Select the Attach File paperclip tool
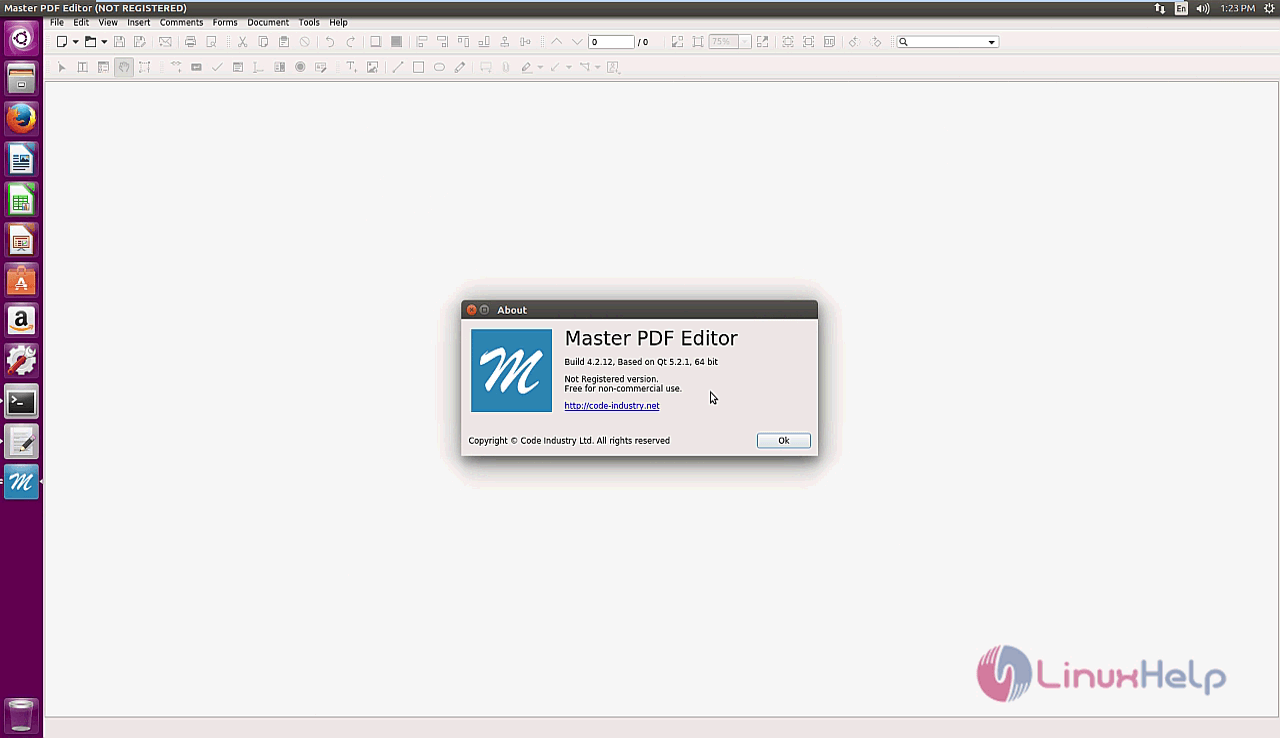Viewport: 1280px width, 738px height. click(505, 67)
